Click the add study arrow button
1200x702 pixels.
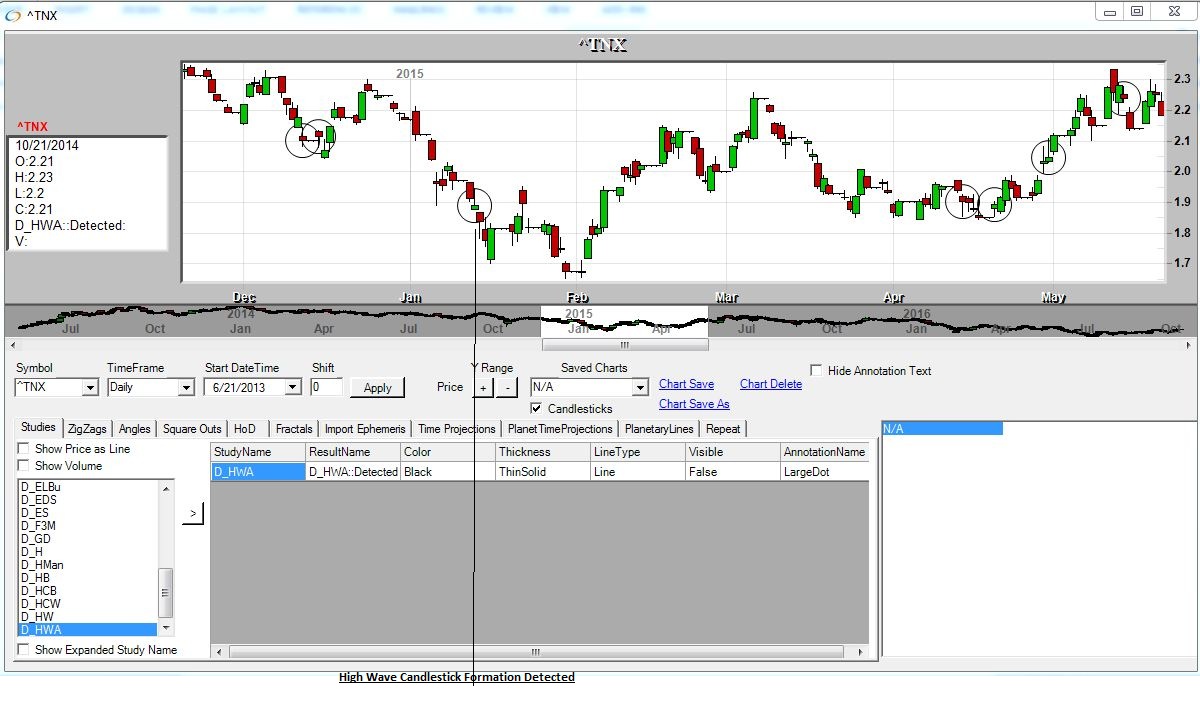click(x=193, y=514)
